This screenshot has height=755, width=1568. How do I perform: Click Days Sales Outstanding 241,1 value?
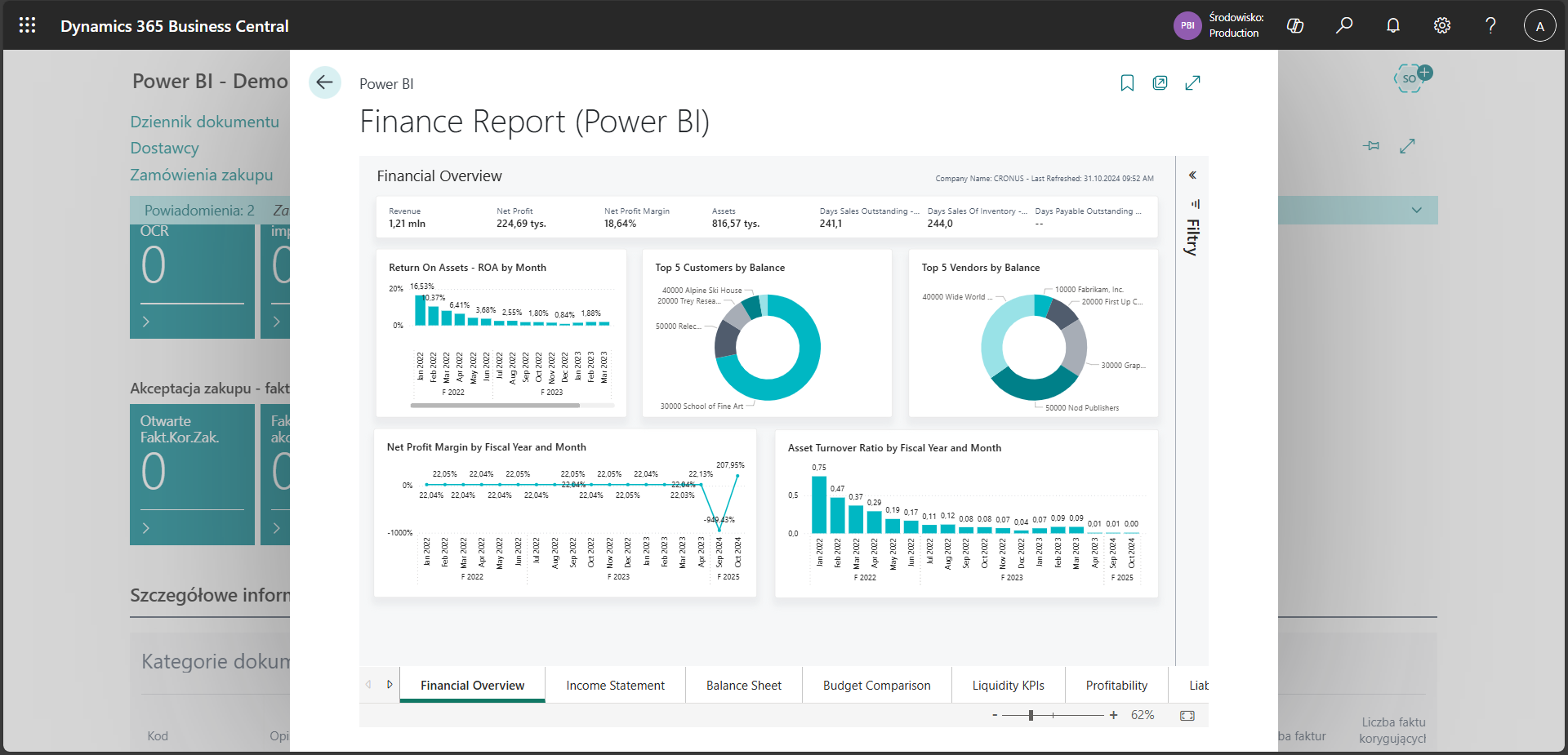[831, 224]
